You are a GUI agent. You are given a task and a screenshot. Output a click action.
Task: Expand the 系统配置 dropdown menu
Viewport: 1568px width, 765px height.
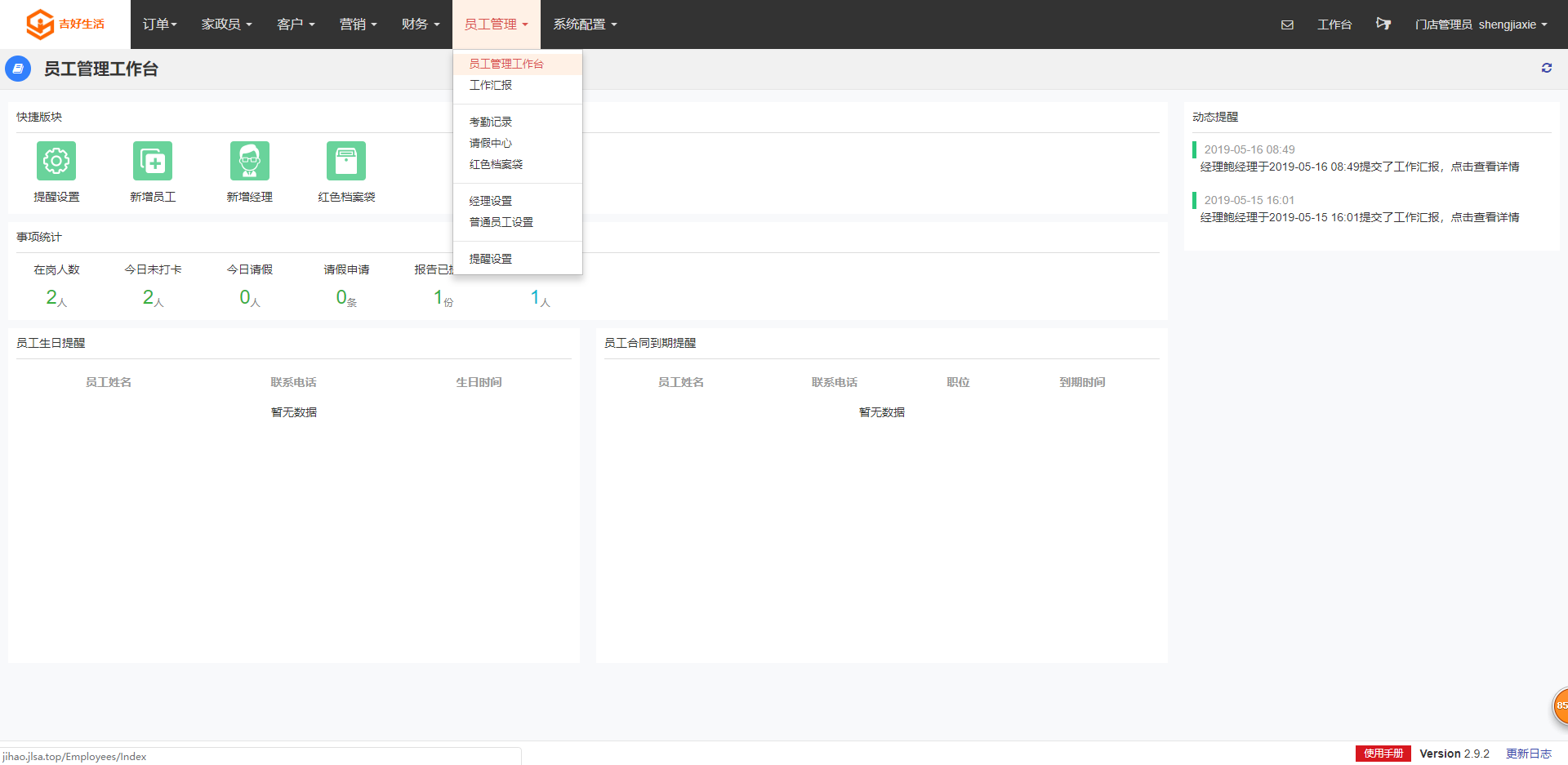pos(586,24)
